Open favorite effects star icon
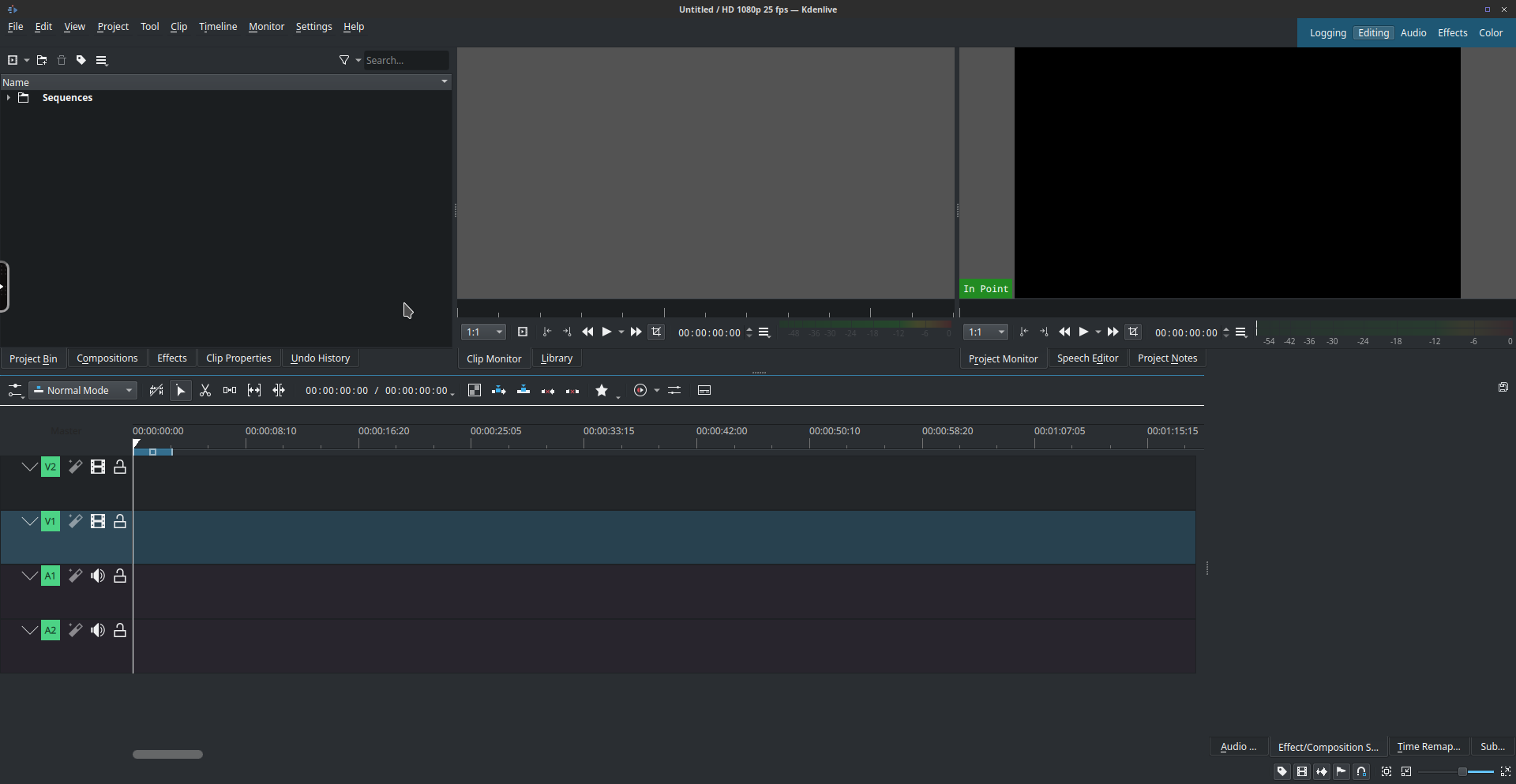 pyautogui.click(x=602, y=391)
